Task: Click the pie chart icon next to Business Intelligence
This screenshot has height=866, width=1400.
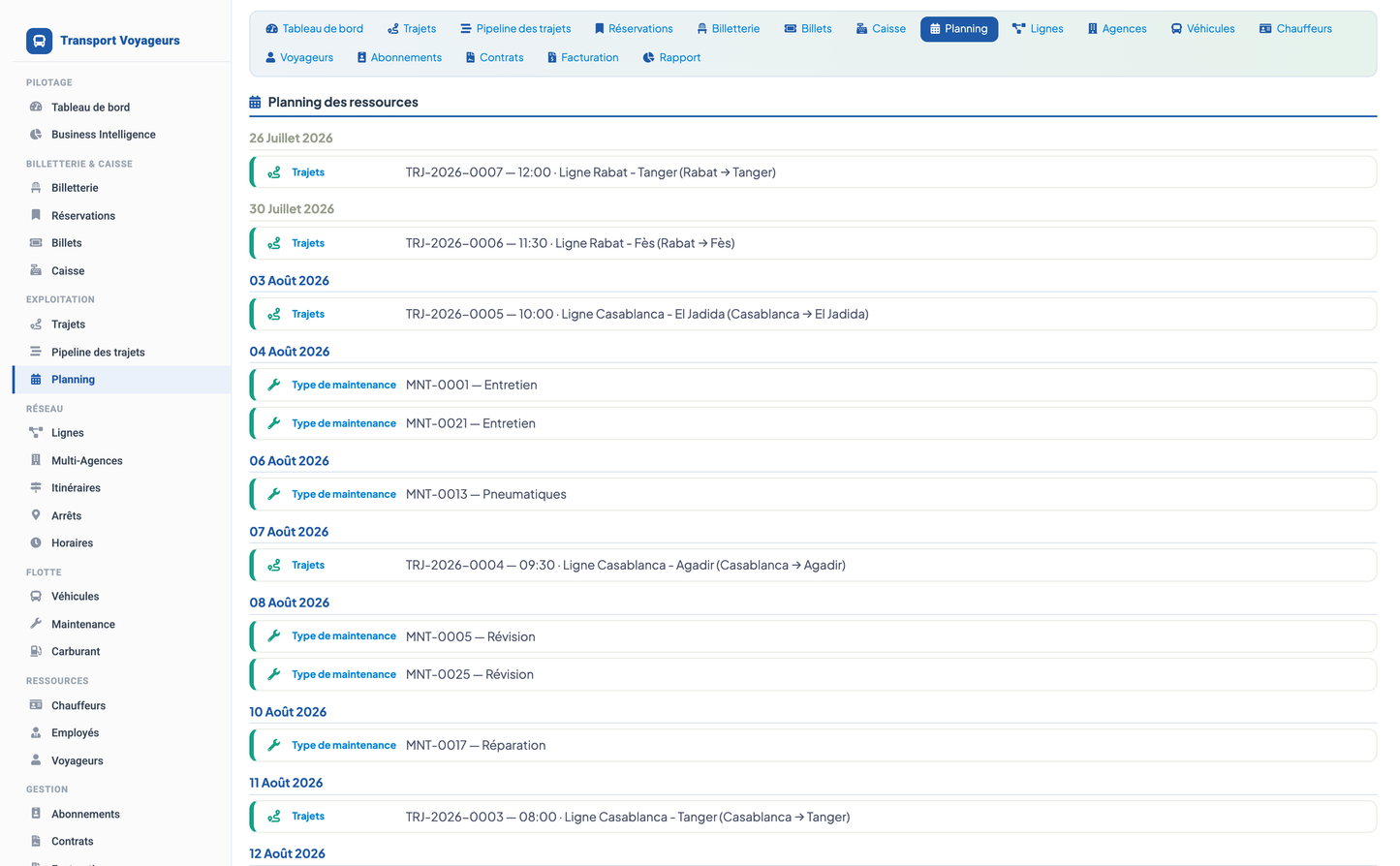Action: (x=36, y=135)
